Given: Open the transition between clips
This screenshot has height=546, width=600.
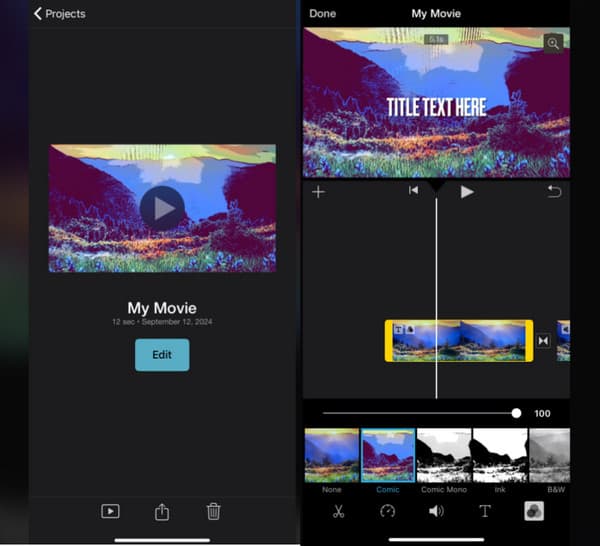Looking at the screenshot, I should coord(543,341).
